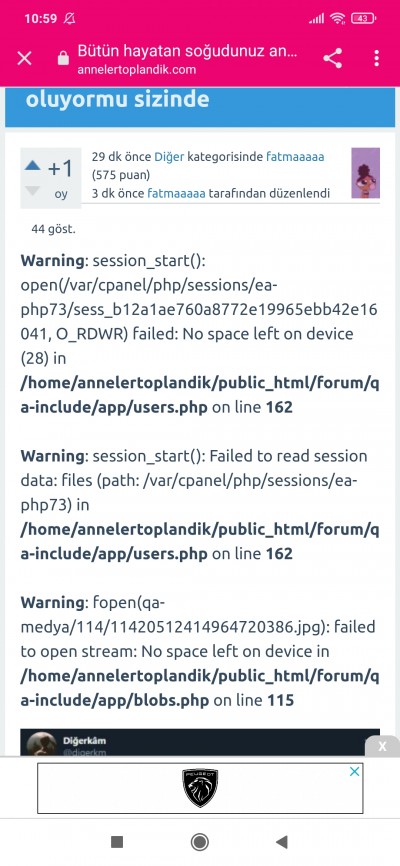Open fatmaaaaa link in edited-by line
Viewport: 400px width, 866px height.
[x=176, y=193]
